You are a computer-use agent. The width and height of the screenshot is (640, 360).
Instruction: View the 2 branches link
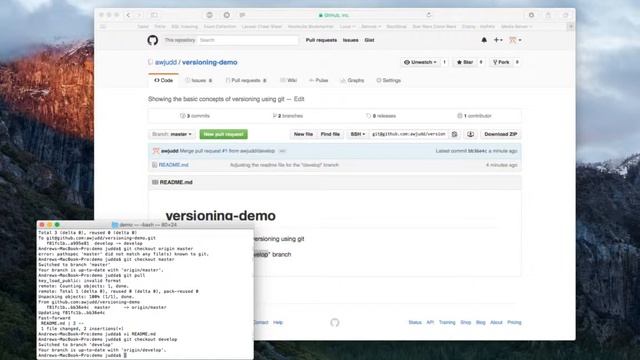[288, 116]
